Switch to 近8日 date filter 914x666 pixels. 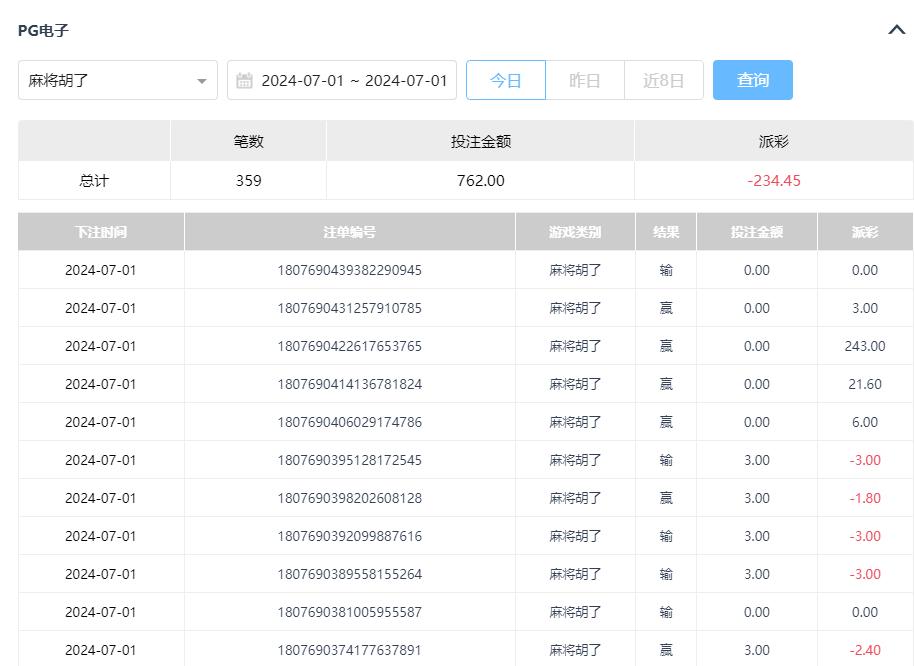[664, 80]
